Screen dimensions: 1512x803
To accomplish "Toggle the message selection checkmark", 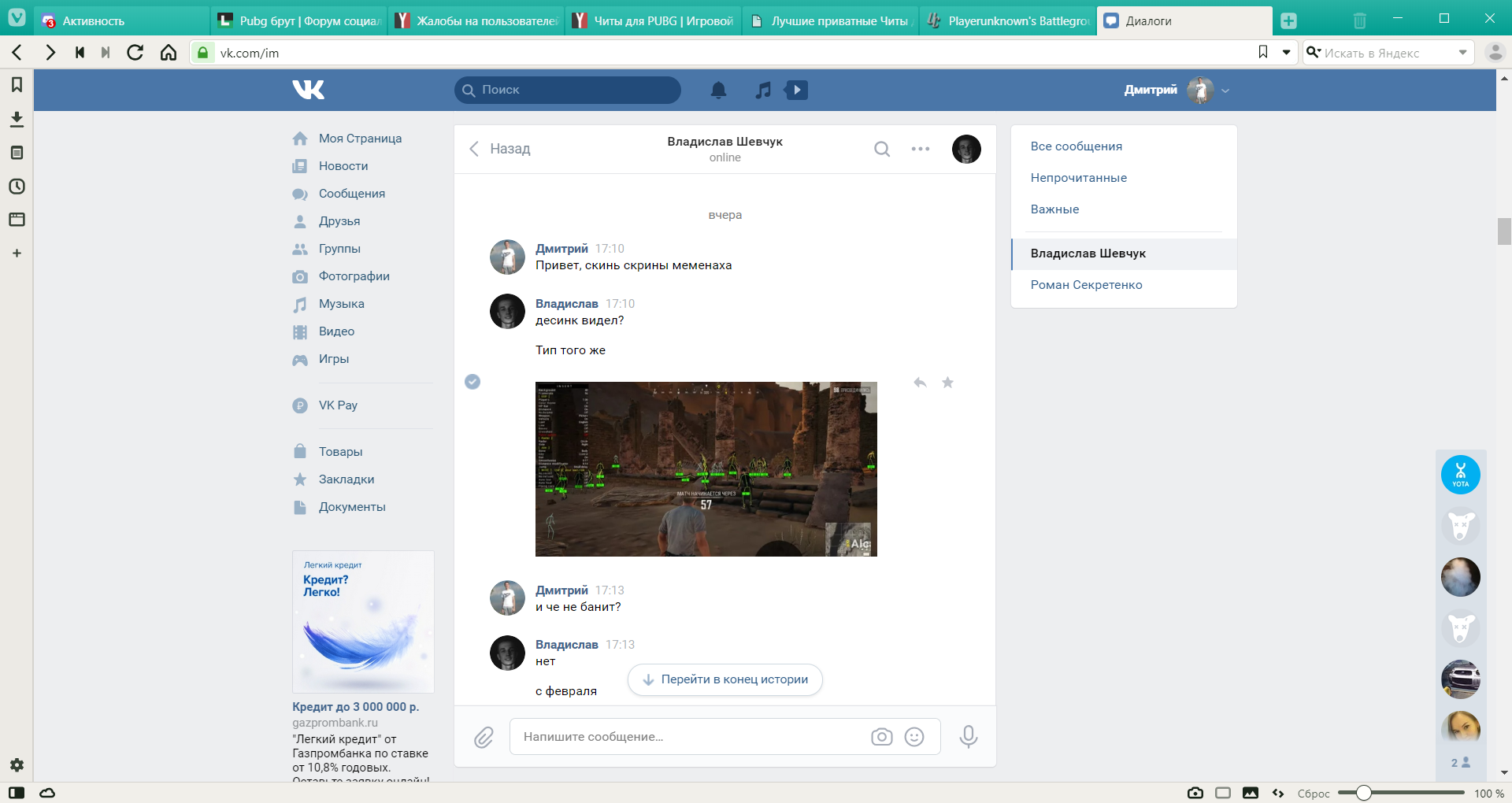I will pyautogui.click(x=472, y=382).
